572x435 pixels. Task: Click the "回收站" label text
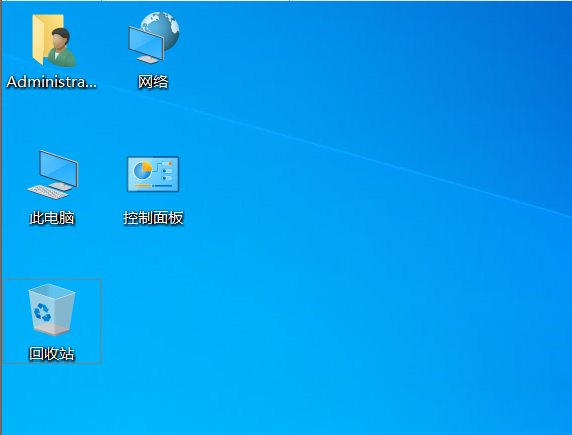[52, 354]
